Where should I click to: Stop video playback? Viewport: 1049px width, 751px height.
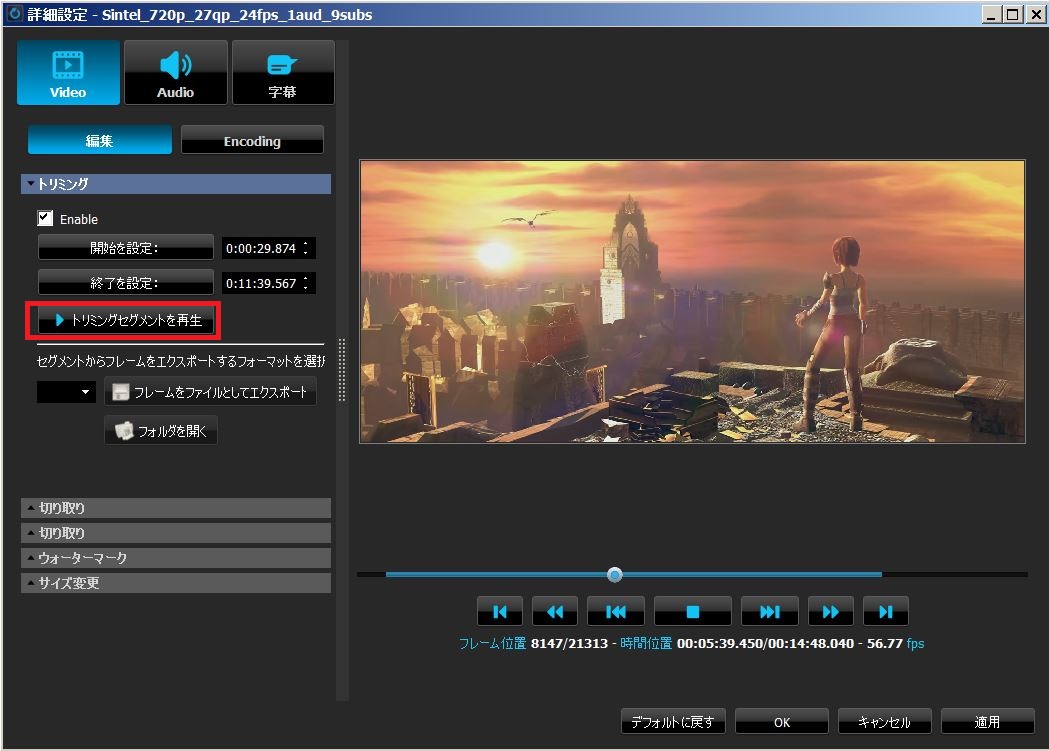coord(693,611)
